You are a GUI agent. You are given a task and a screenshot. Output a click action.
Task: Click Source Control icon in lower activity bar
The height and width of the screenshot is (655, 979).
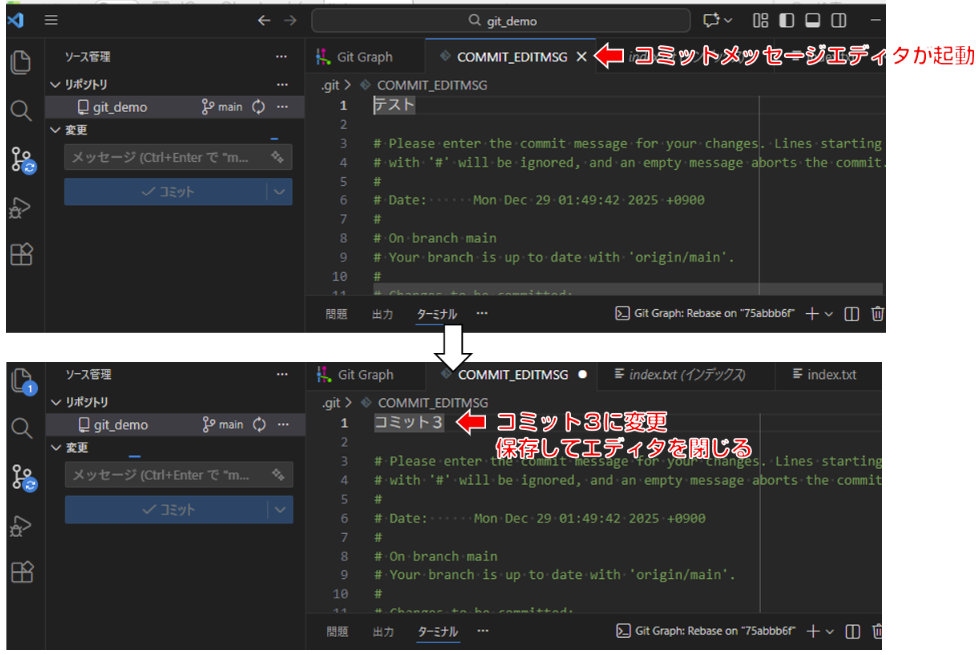tap(21, 478)
